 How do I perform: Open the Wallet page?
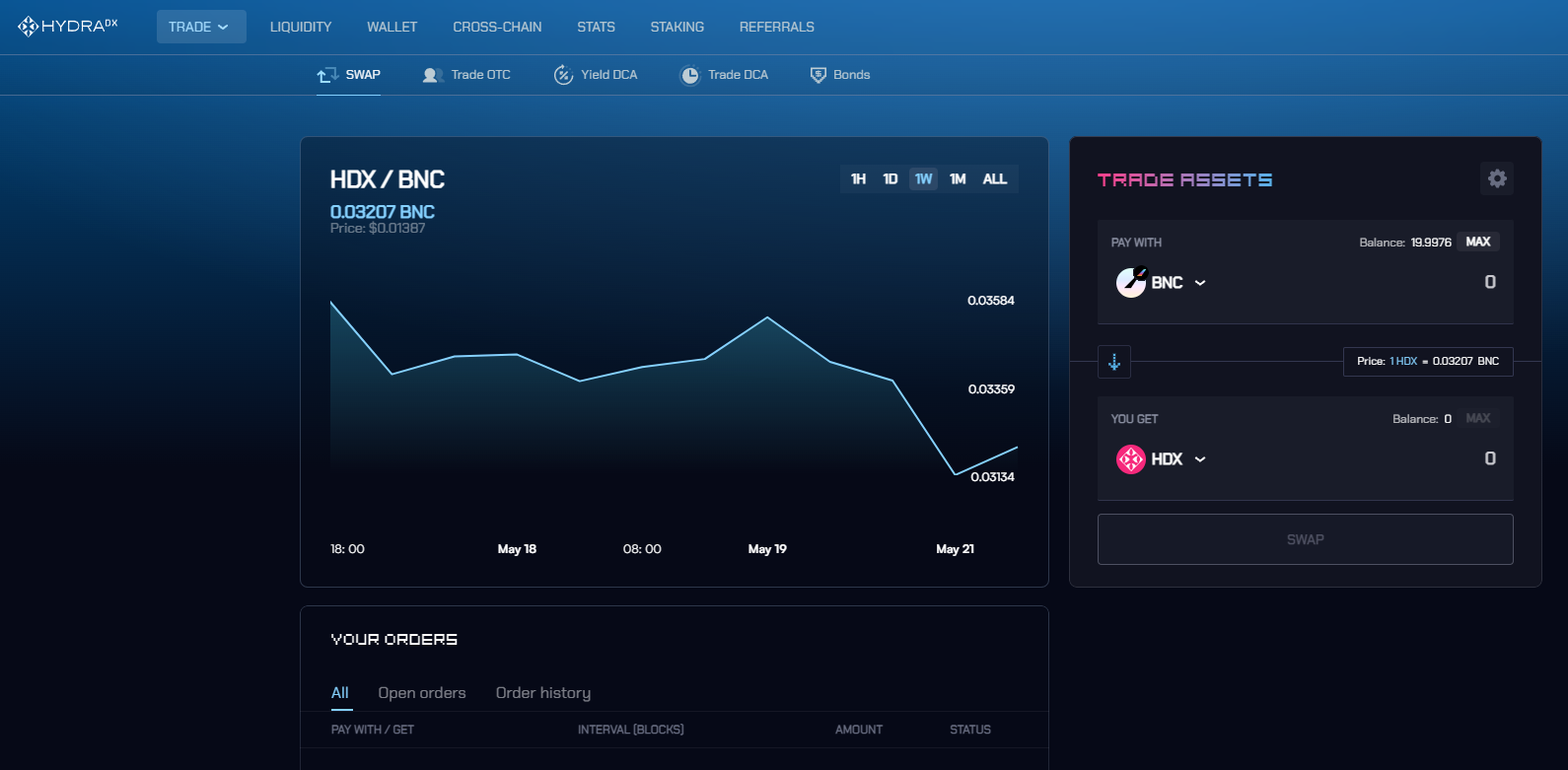(x=392, y=27)
